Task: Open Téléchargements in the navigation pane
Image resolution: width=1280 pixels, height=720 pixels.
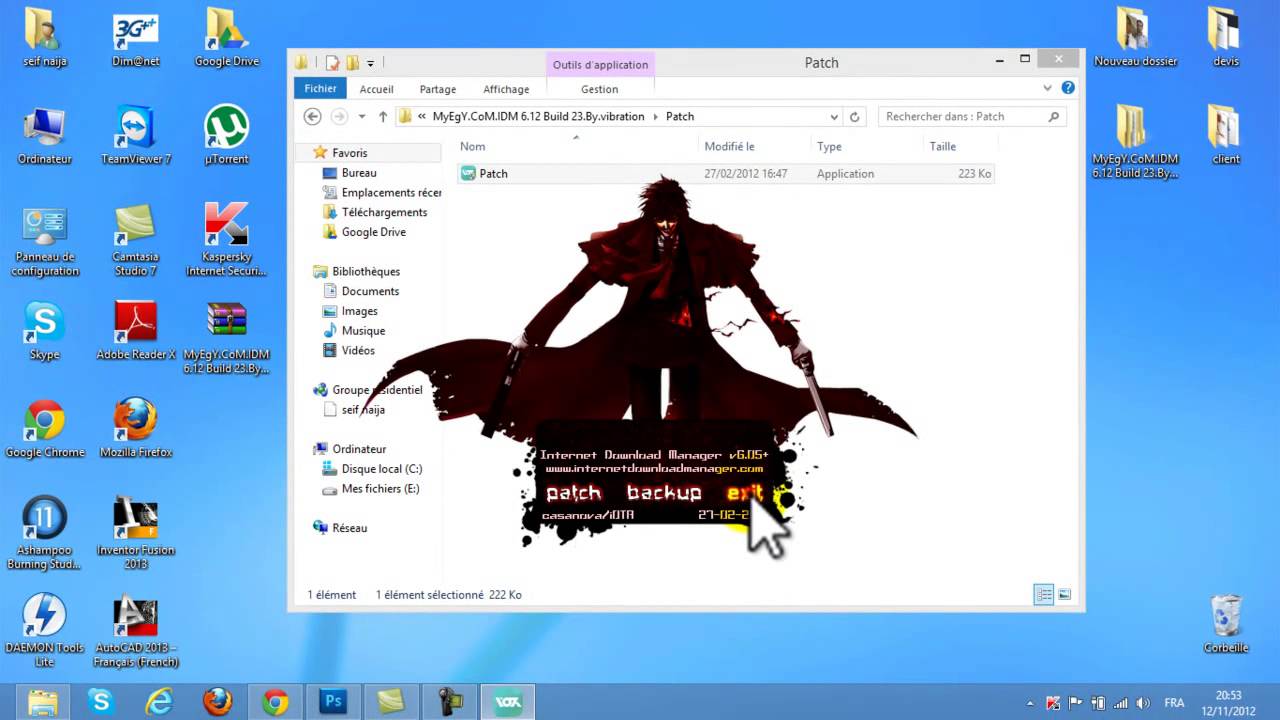Action: [x=384, y=212]
